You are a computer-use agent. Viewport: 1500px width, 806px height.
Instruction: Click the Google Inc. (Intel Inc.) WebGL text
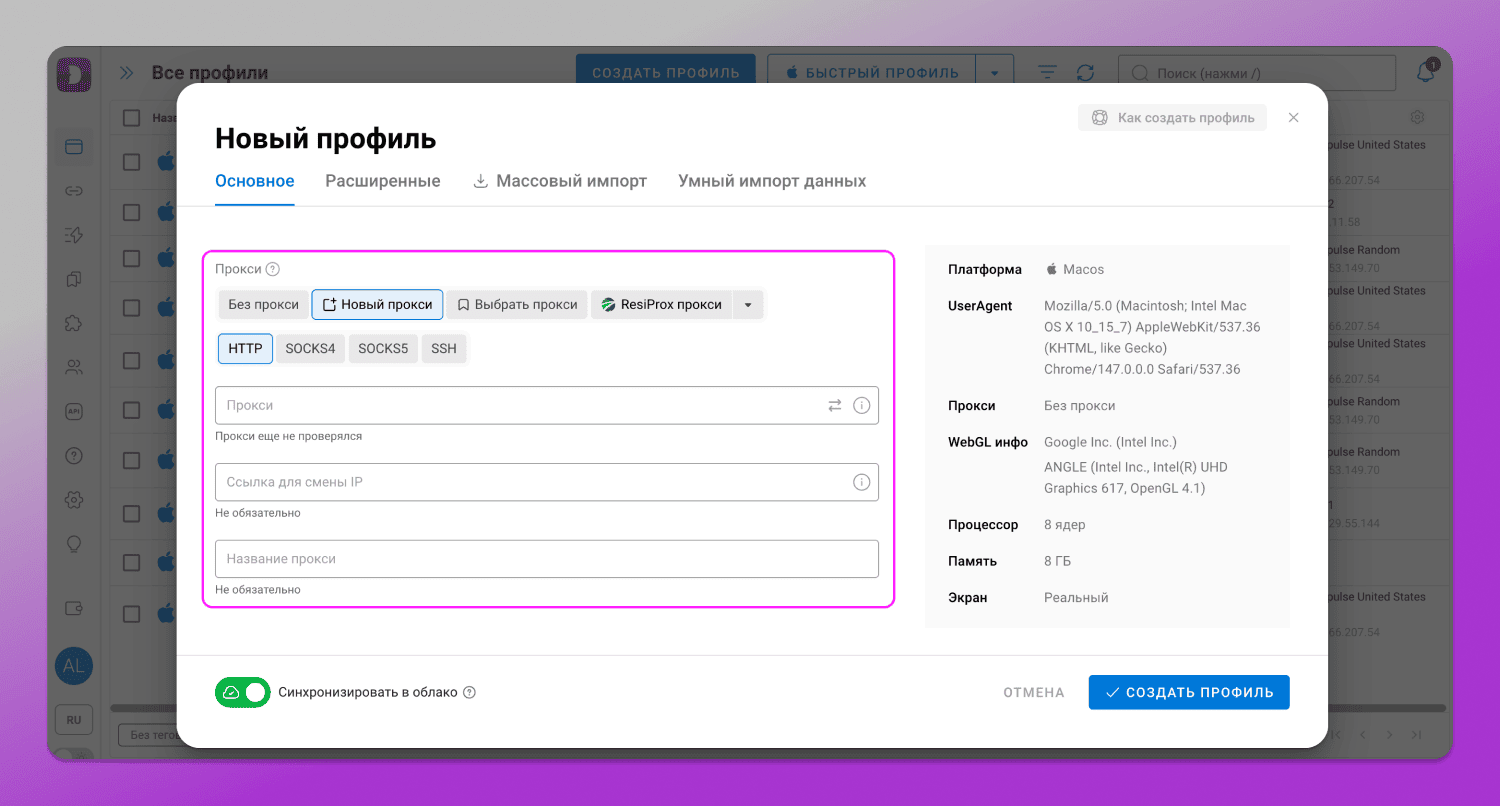1110,442
